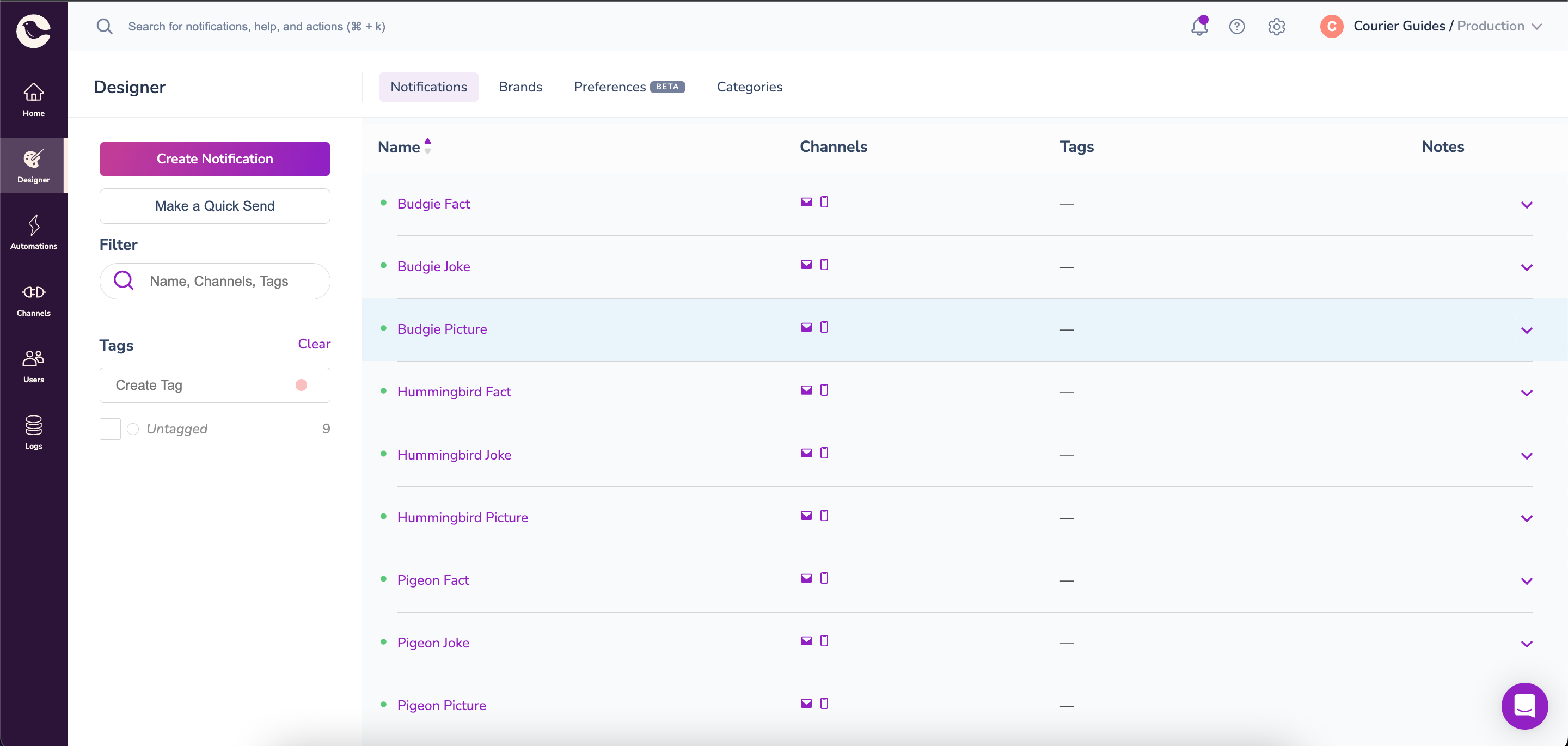Screen dimensions: 1568x746
Task: Open the notifications bell
Action: [x=1199, y=26]
